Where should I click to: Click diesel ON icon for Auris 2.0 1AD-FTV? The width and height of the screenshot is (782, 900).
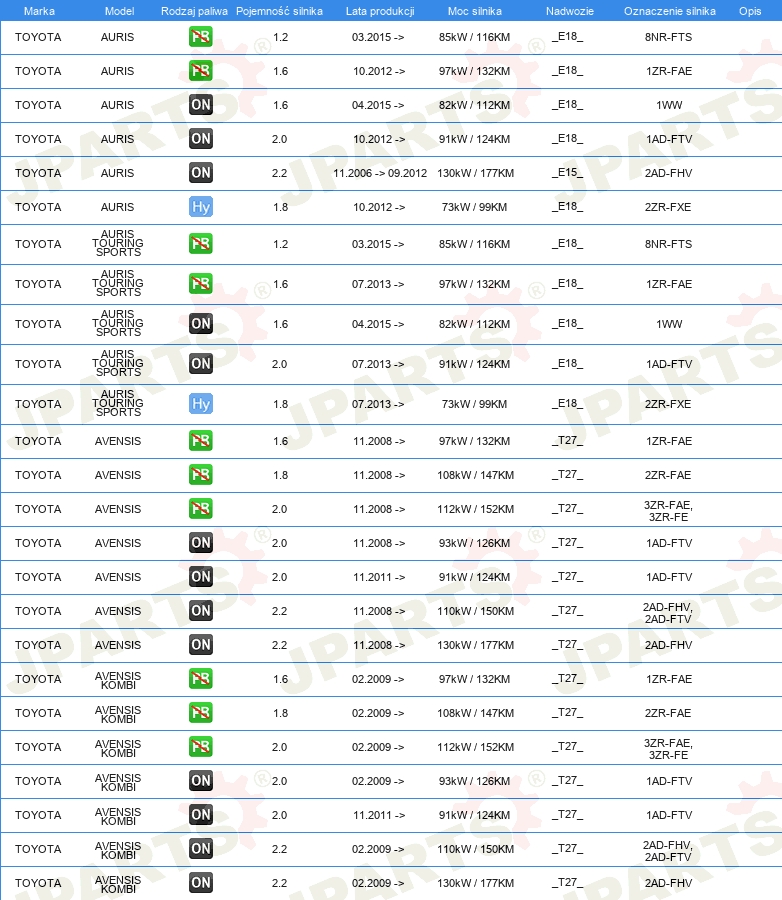pos(200,138)
